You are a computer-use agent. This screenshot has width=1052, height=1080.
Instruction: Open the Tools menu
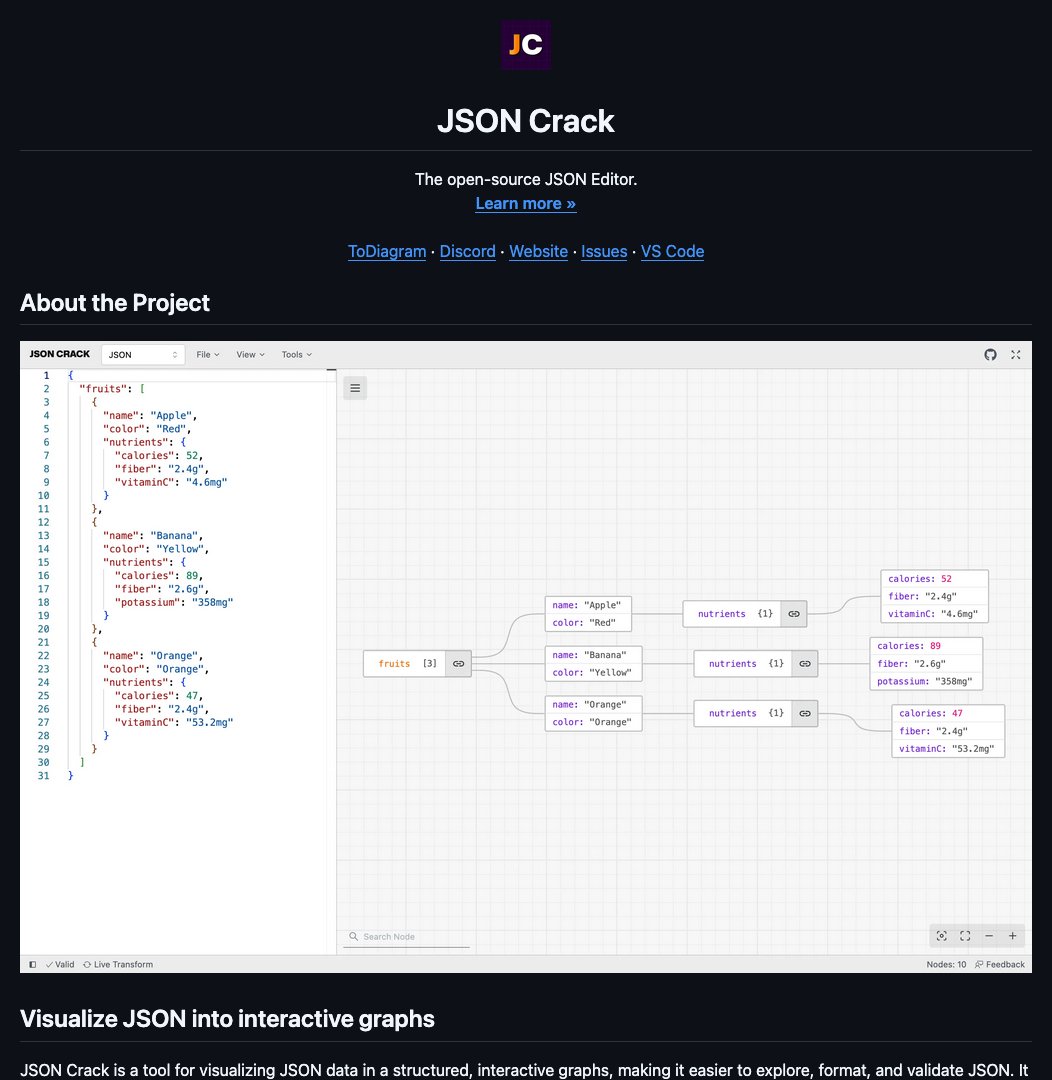click(x=296, y=355)
